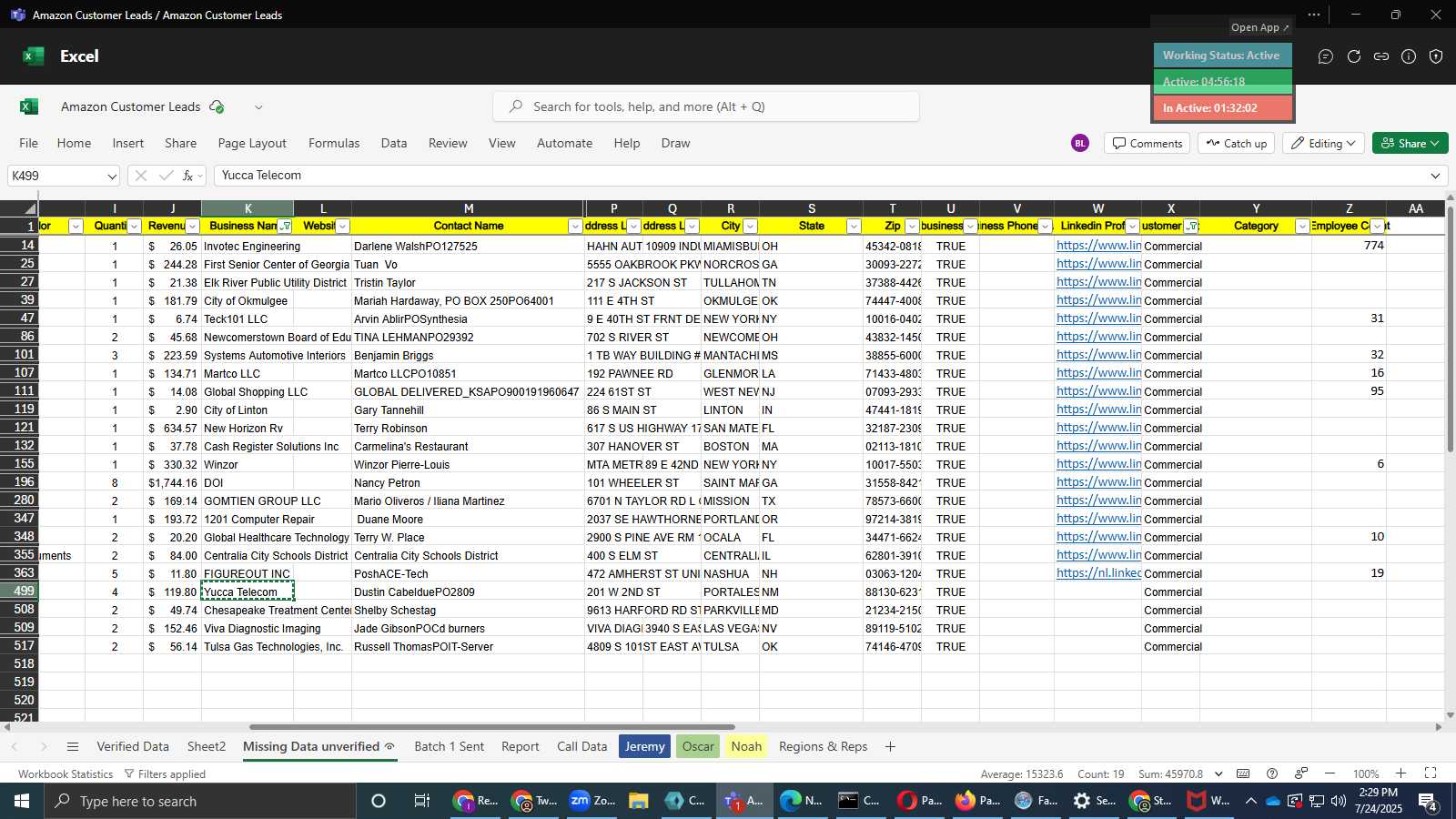The image size is (1456, 819).
Task: Open the Teams conversation chat icon
Action: [x=1326, y=56]
